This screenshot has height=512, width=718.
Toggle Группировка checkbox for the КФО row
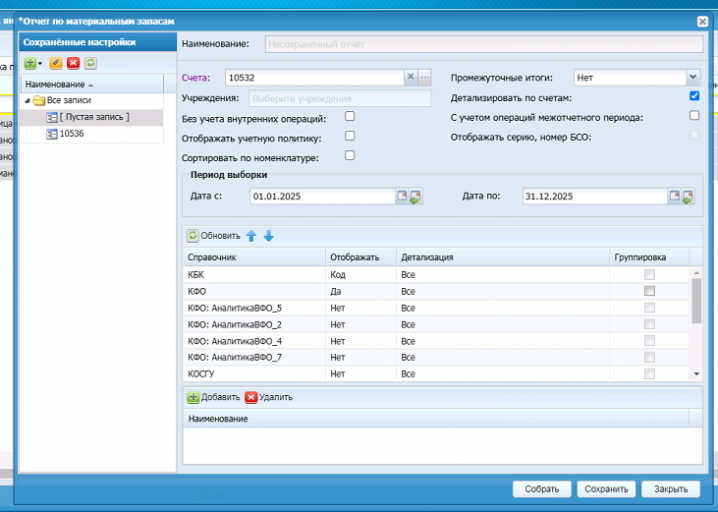649,291
